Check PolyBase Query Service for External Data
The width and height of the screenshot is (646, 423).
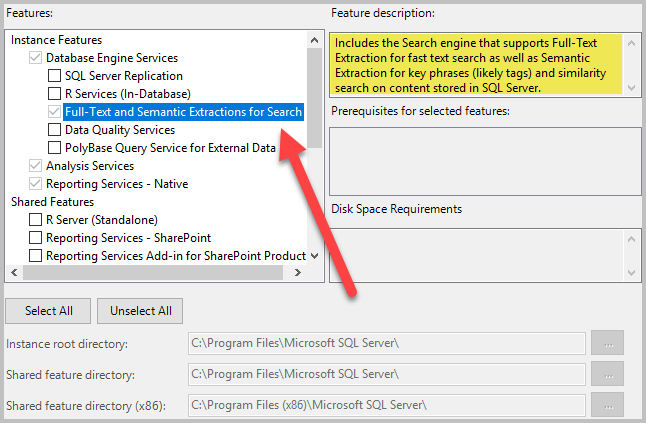point(54,147)
